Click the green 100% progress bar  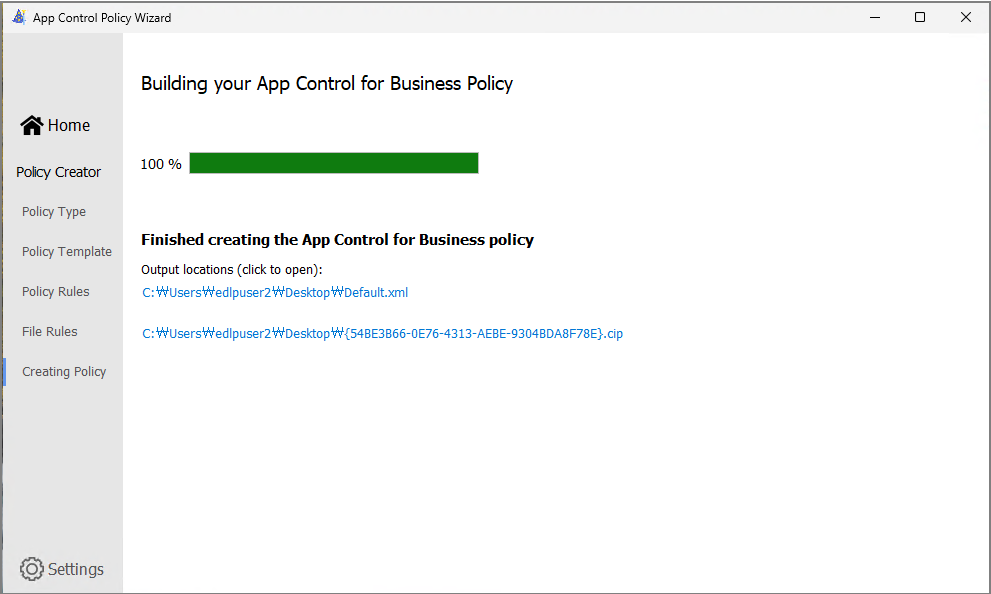[x=334, y=163]
